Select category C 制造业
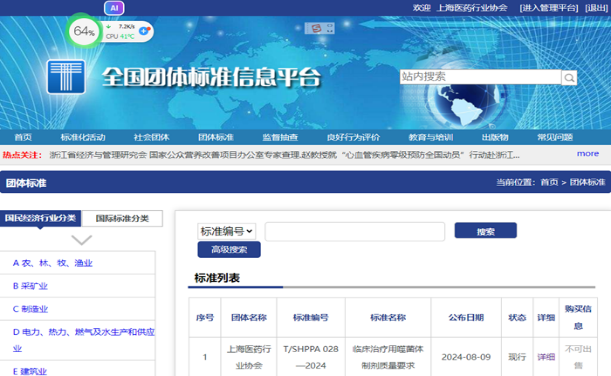 [30, 309]
